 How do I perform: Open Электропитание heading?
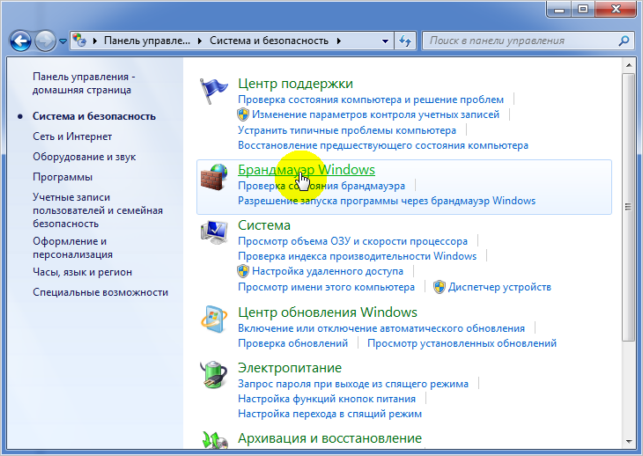tap(290, 367)
